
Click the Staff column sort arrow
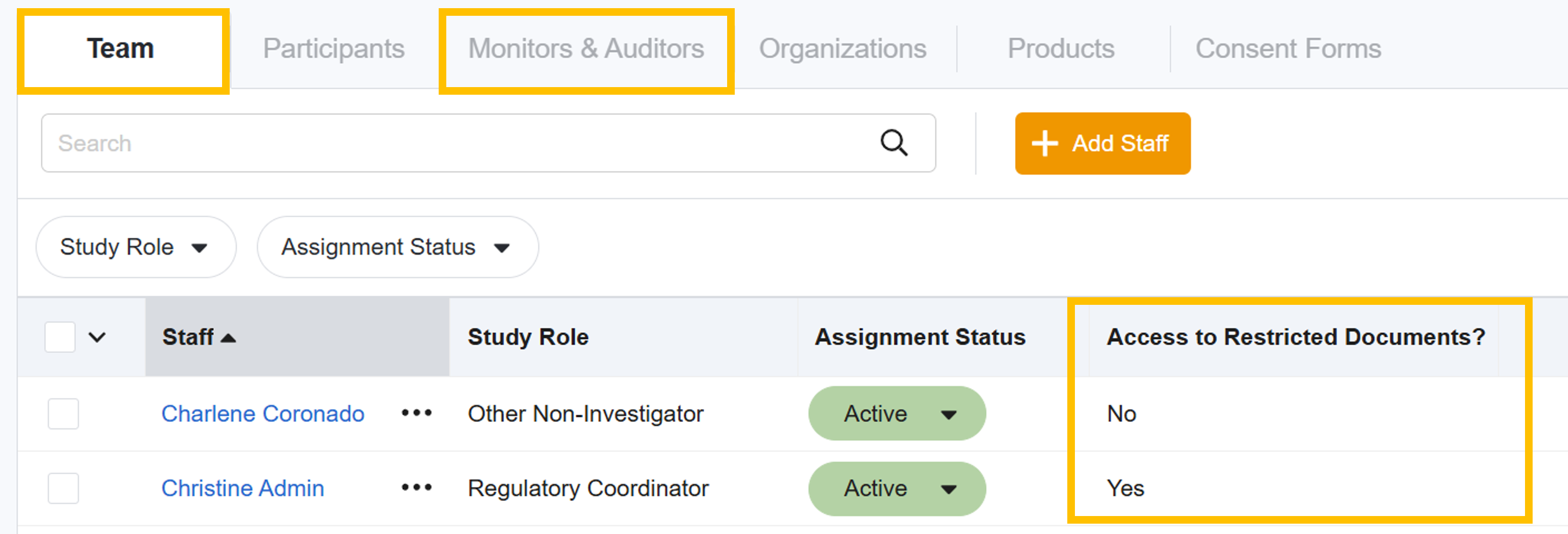tap(228, 338)
